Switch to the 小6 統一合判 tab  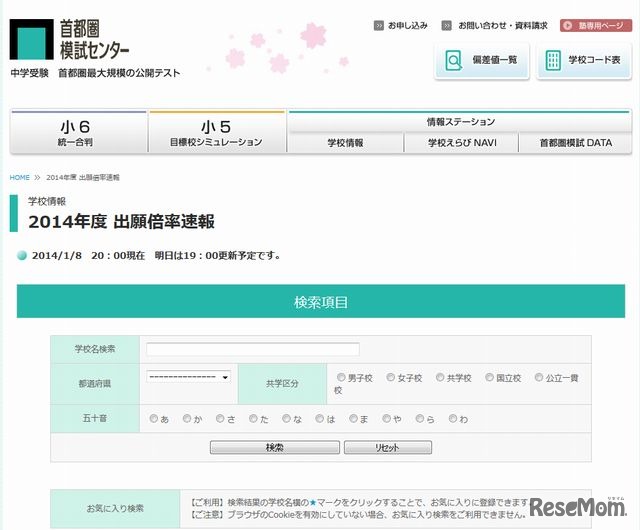point(78,132)
